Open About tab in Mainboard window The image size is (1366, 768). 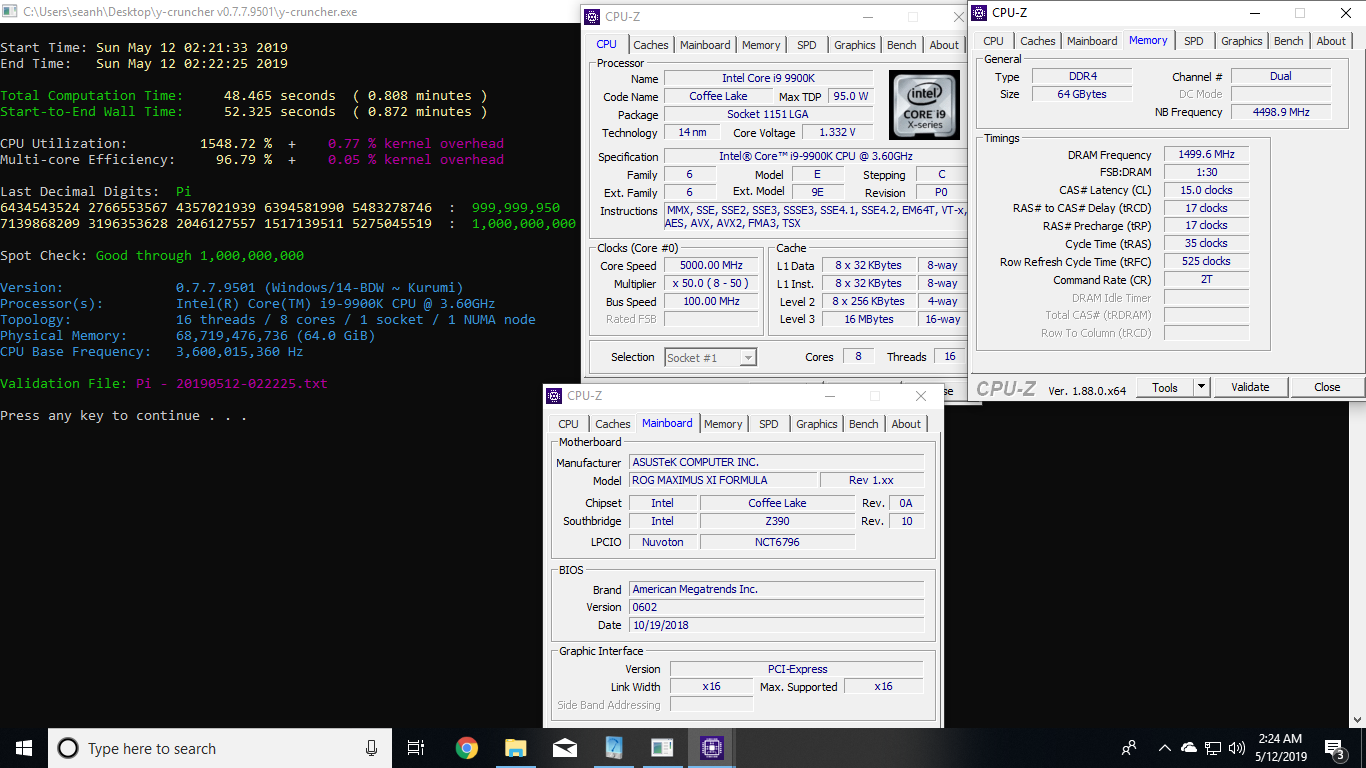coord(906,424)
